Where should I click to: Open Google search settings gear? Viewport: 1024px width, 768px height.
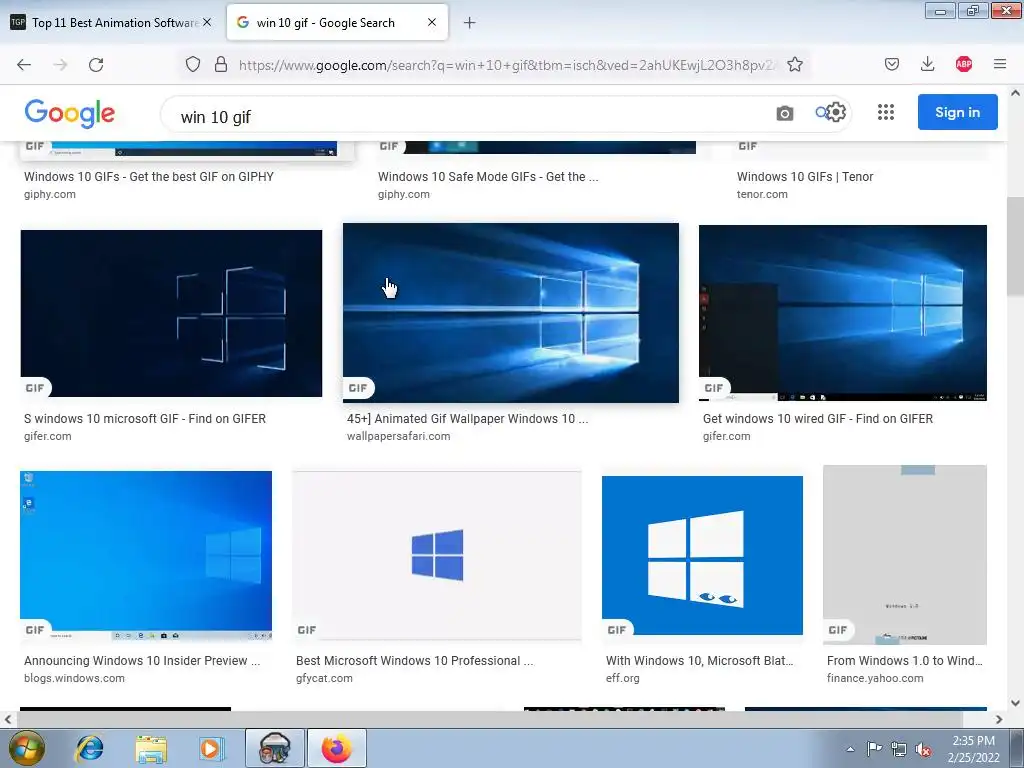(x=836, y=112)
